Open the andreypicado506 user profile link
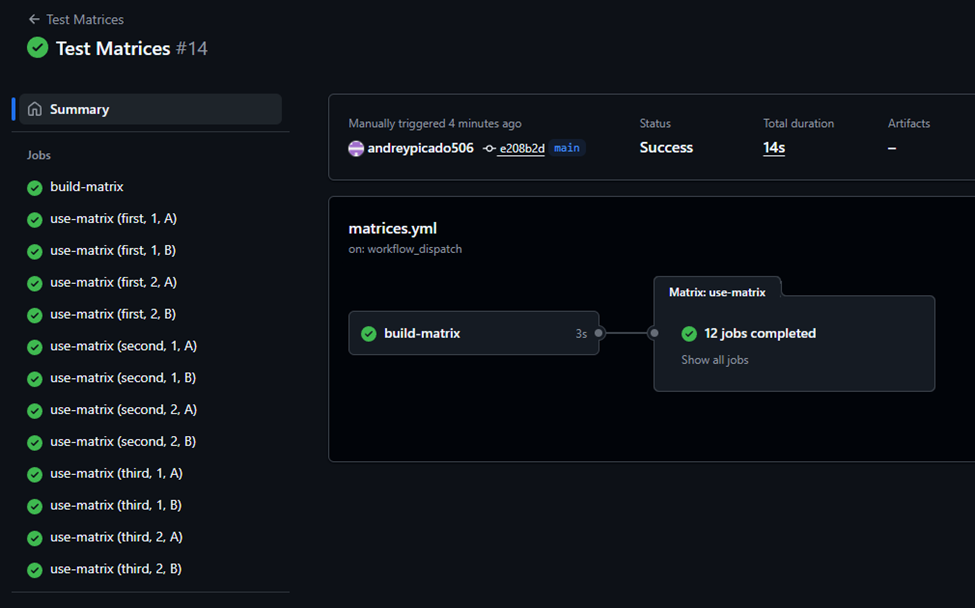This screenshot has height=608, width=975. tap(420, 148)
